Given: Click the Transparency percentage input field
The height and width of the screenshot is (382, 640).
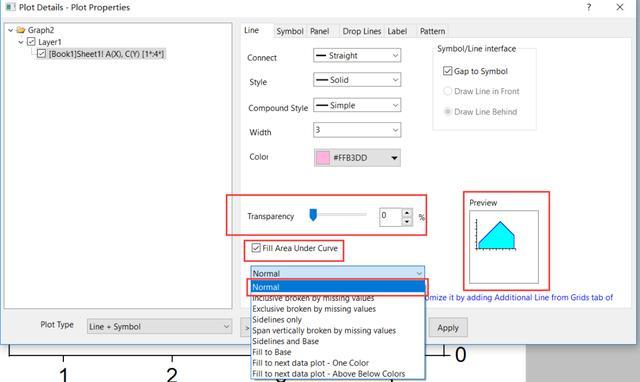Looking at the screenshot, I should (x=391, y=216).
